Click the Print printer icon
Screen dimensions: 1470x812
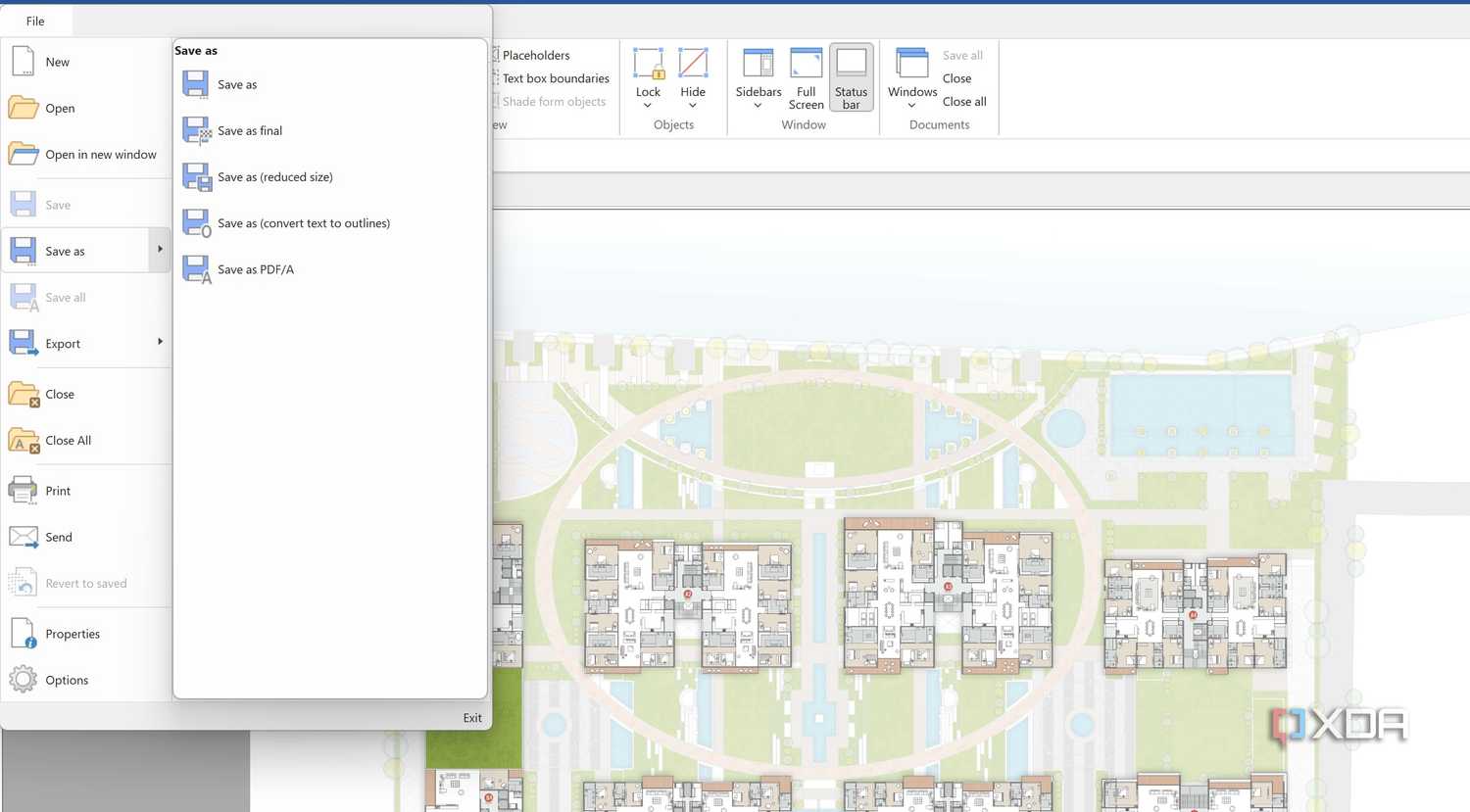click(23, 490)
